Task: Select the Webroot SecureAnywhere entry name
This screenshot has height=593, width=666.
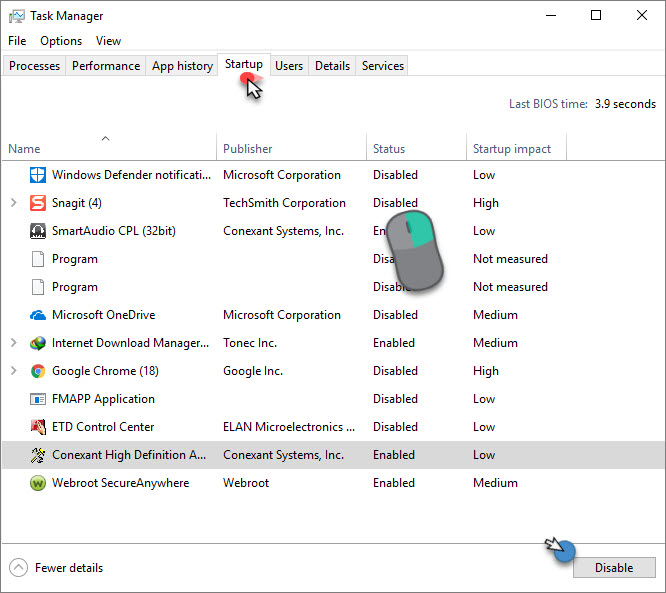Action: (121, 483)
